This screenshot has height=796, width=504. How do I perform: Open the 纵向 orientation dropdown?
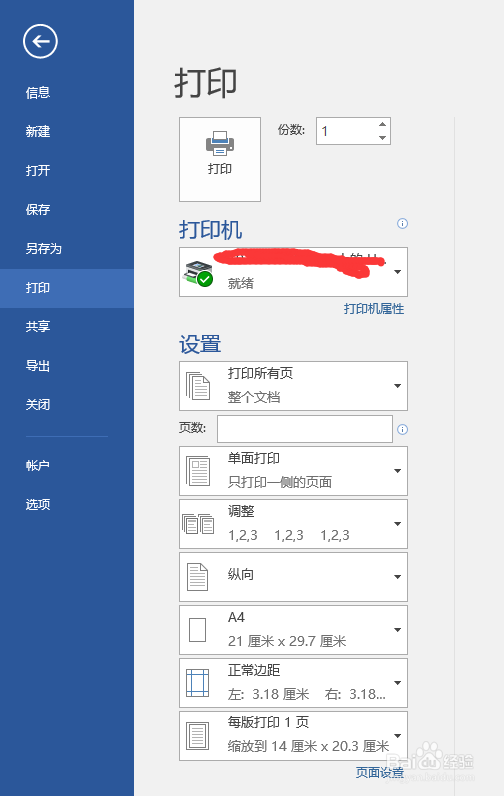tap(293, 577)
